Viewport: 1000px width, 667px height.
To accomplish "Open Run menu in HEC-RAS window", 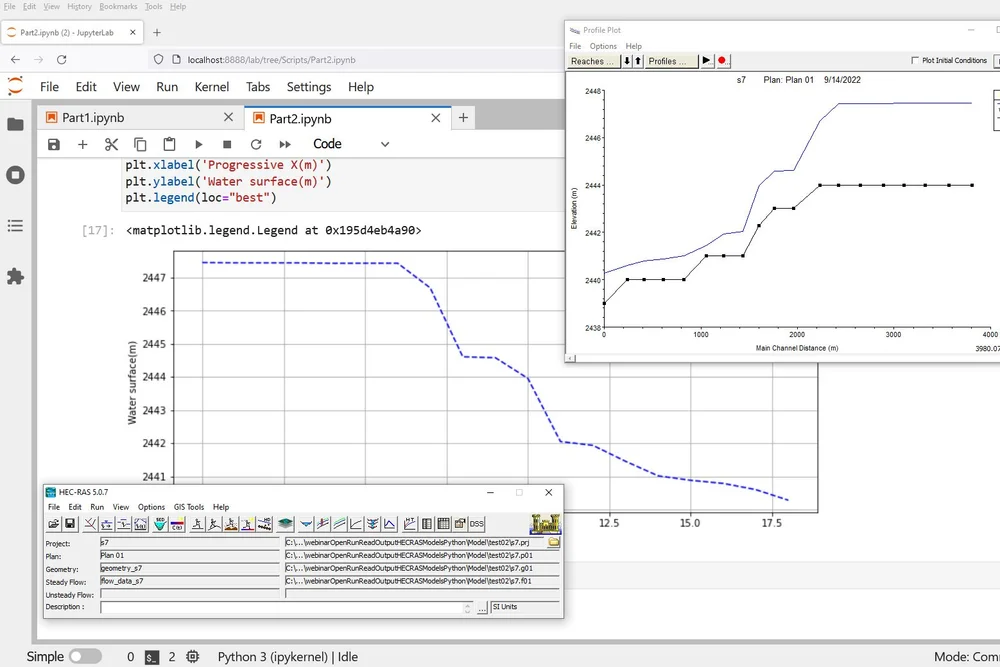I will 97,507.
